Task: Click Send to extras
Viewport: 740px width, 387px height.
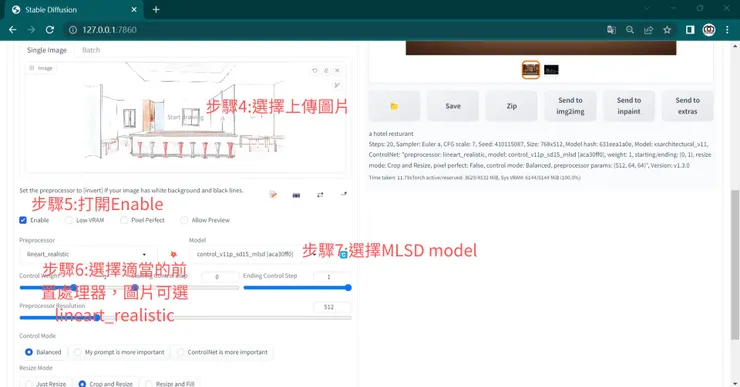Action: 688,106
